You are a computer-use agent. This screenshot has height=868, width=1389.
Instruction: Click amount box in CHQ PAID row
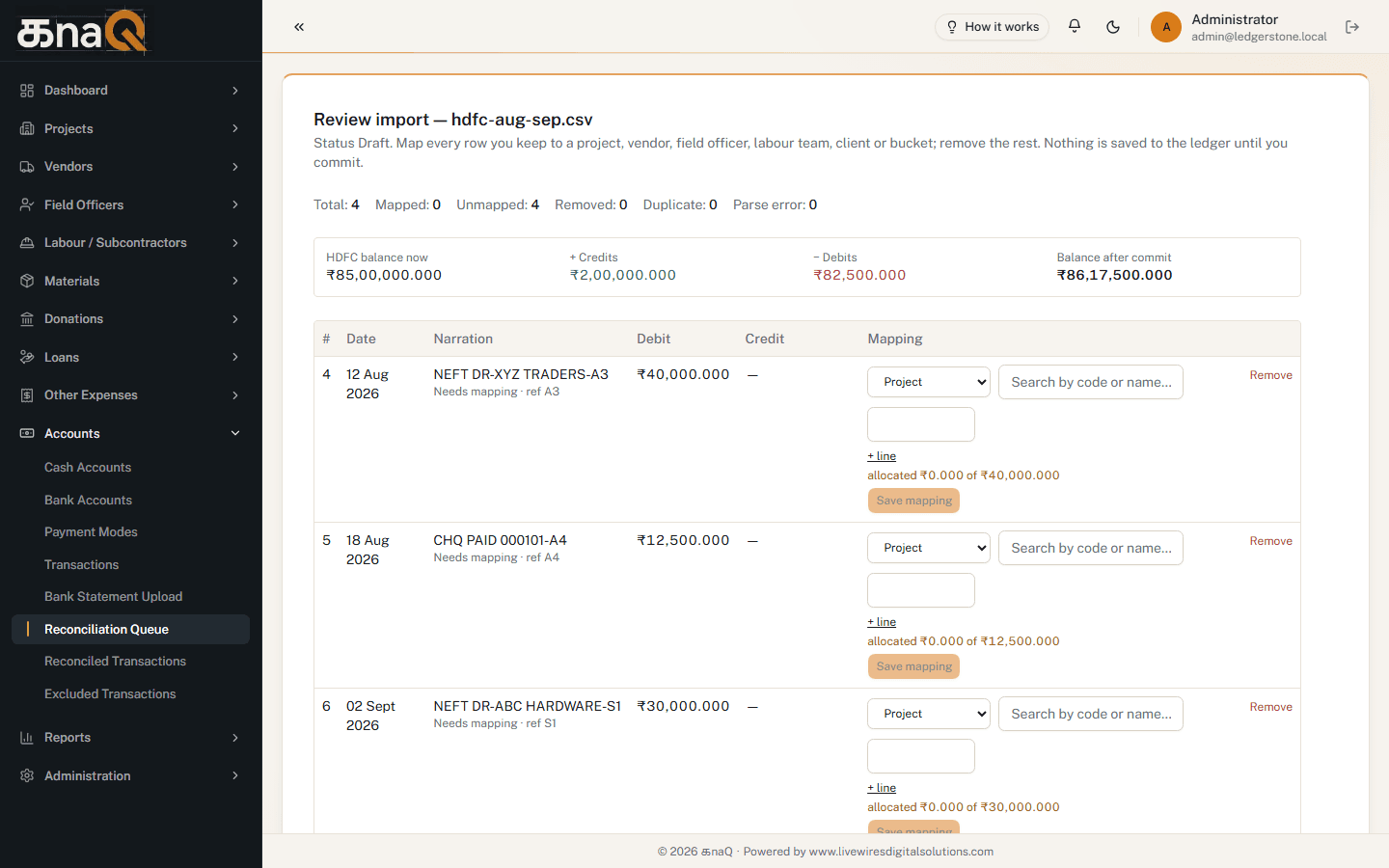coord(921,590)
